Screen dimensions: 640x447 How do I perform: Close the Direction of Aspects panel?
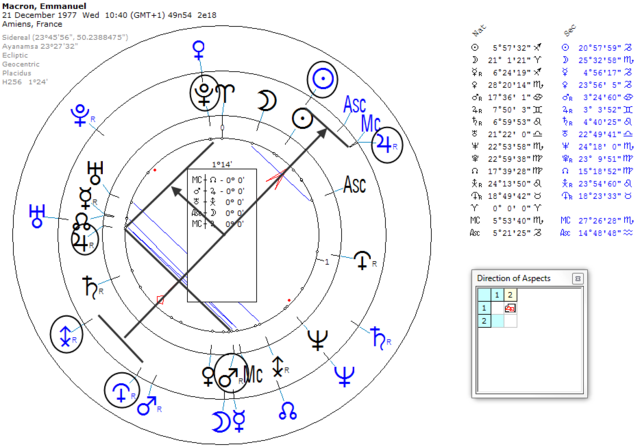click(578, 278)
